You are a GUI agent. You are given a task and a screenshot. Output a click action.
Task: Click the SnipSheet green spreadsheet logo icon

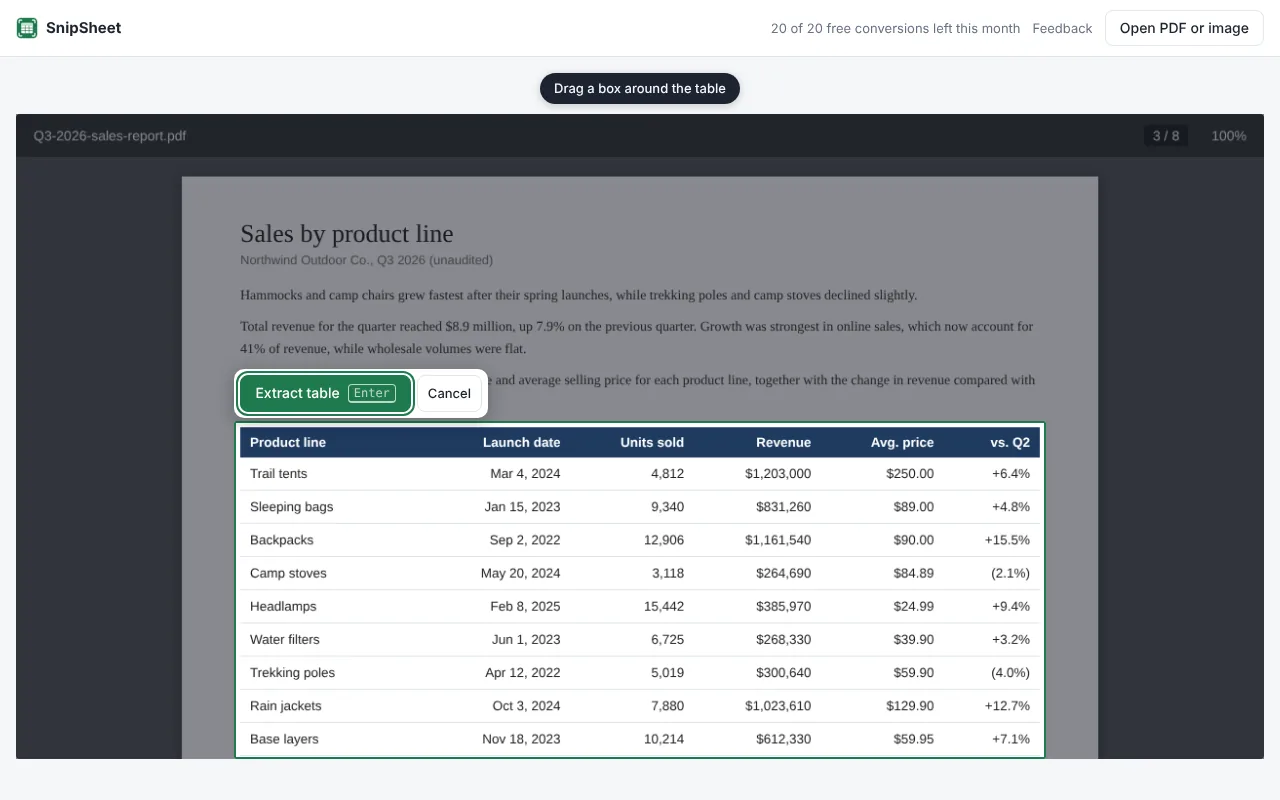27,28
